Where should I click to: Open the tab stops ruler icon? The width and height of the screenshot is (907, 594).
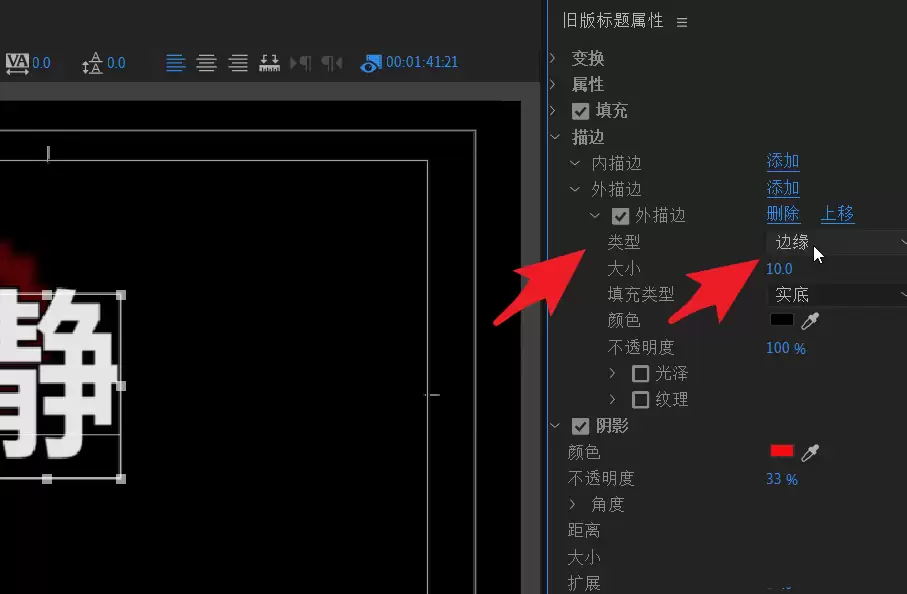[x=270, y=62]
